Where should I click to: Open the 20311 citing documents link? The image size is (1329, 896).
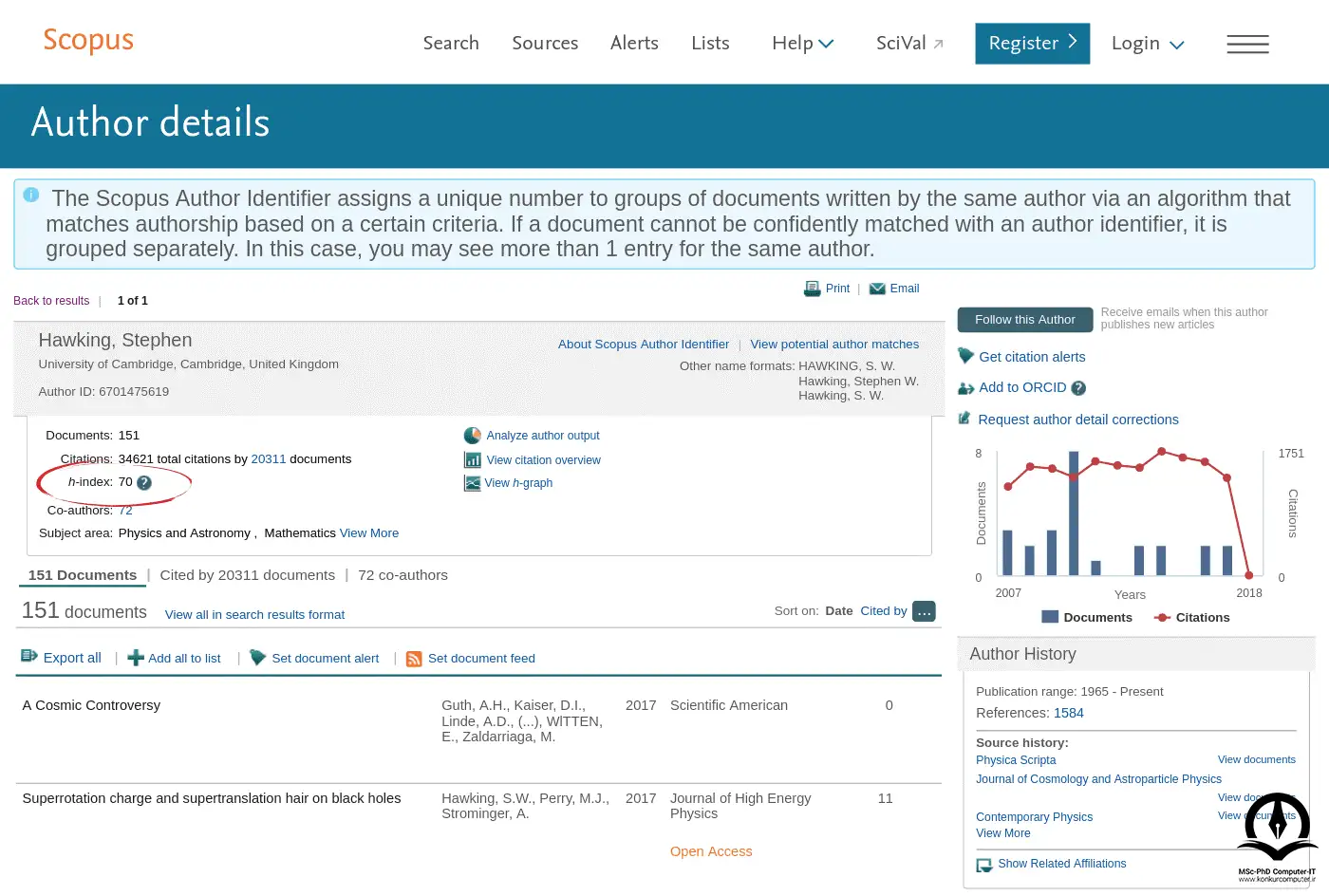pyautogui.click(x=269, y=459)
